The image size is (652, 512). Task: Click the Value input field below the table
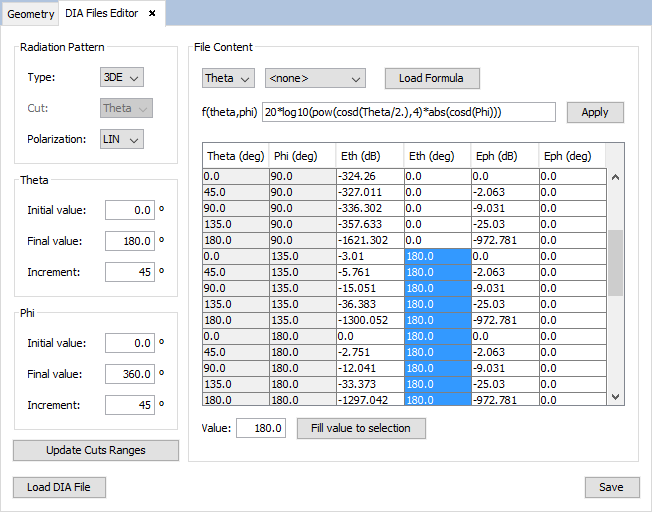click(x=261, y=428)
